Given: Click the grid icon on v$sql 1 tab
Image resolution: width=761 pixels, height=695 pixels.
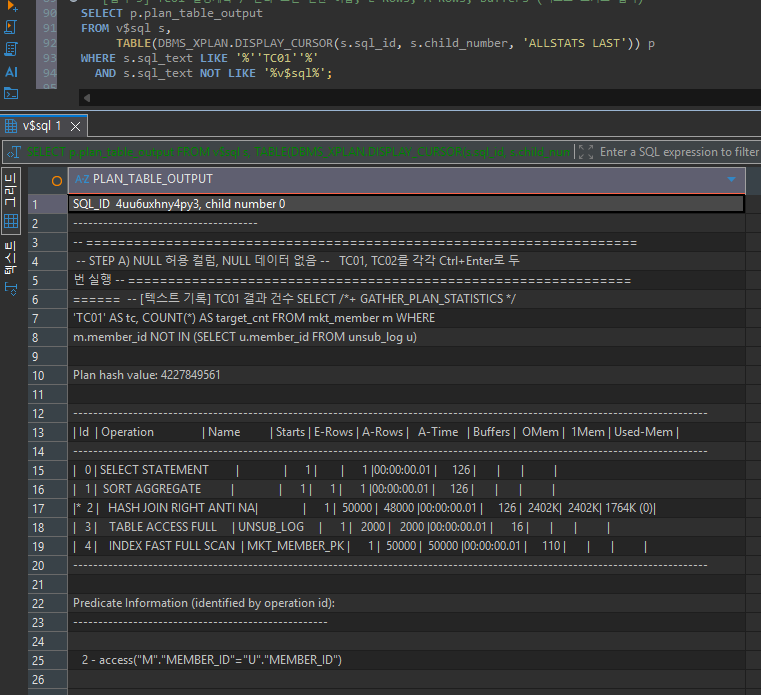Looking at the screenshot, I should (11, 127).
